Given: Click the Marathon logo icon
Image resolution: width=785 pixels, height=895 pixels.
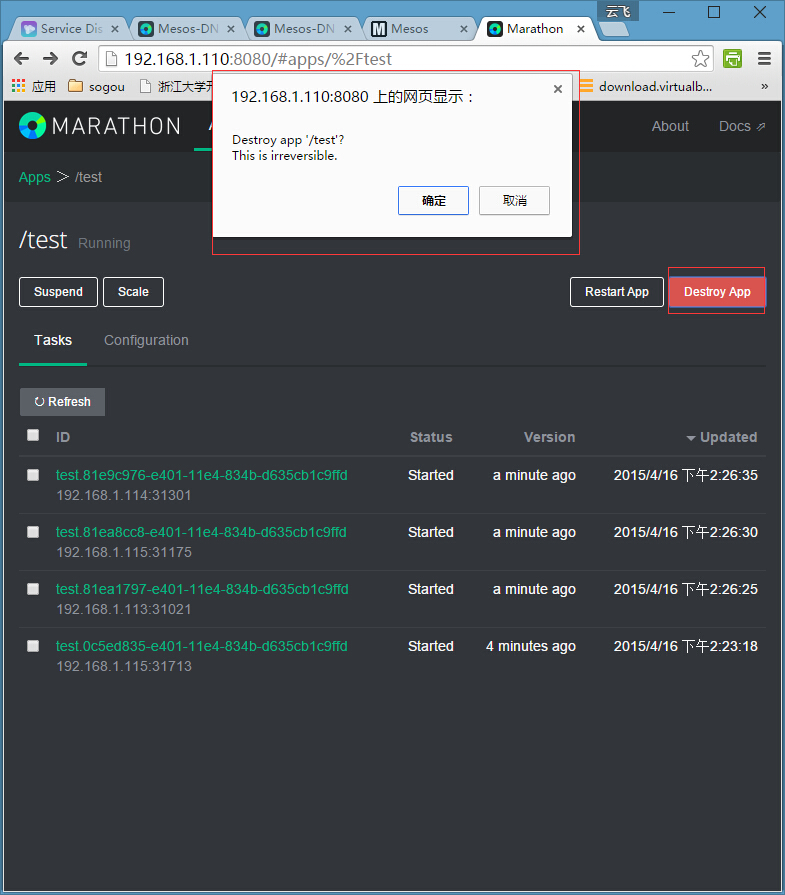Looking at the screenshot, I should (x=32, y=126).
